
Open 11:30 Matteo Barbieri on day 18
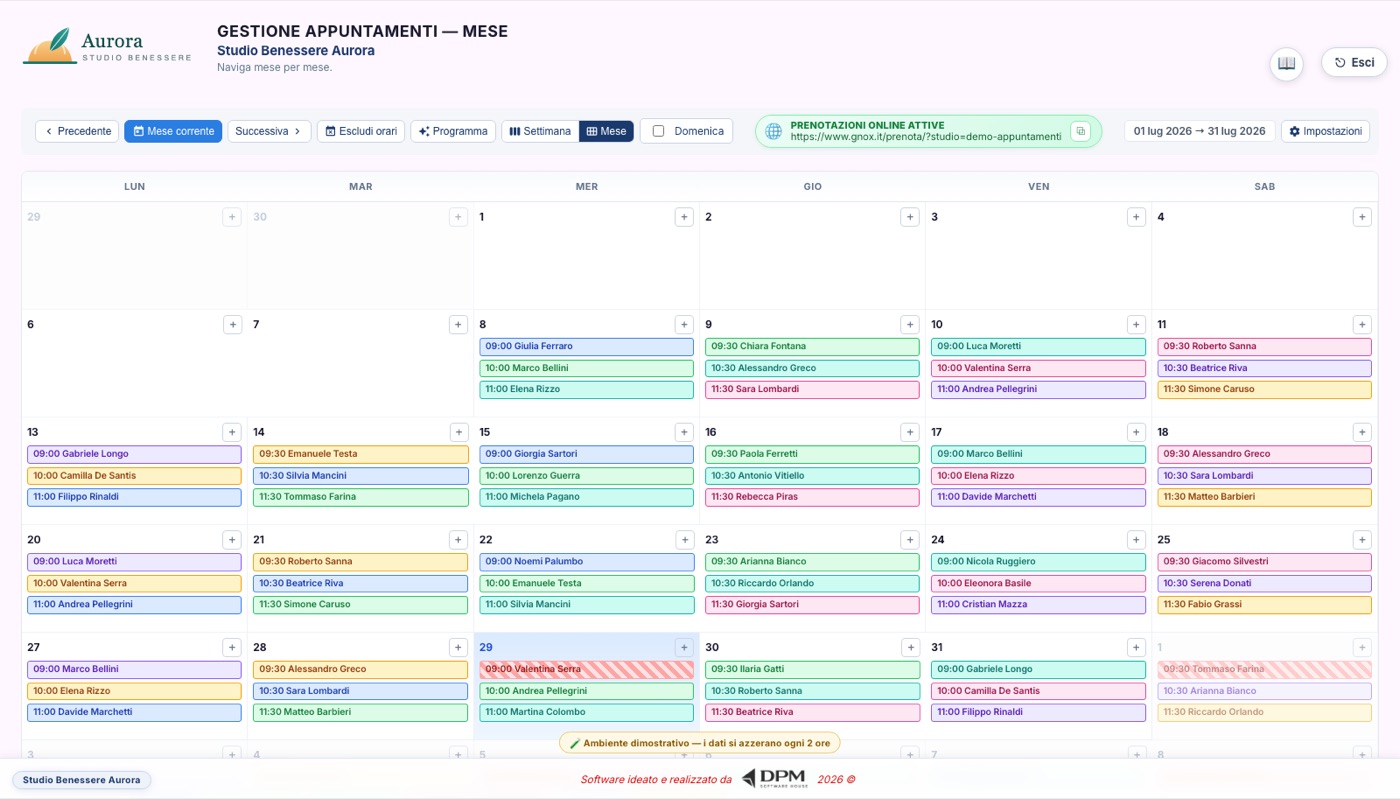click(1264, 497)
